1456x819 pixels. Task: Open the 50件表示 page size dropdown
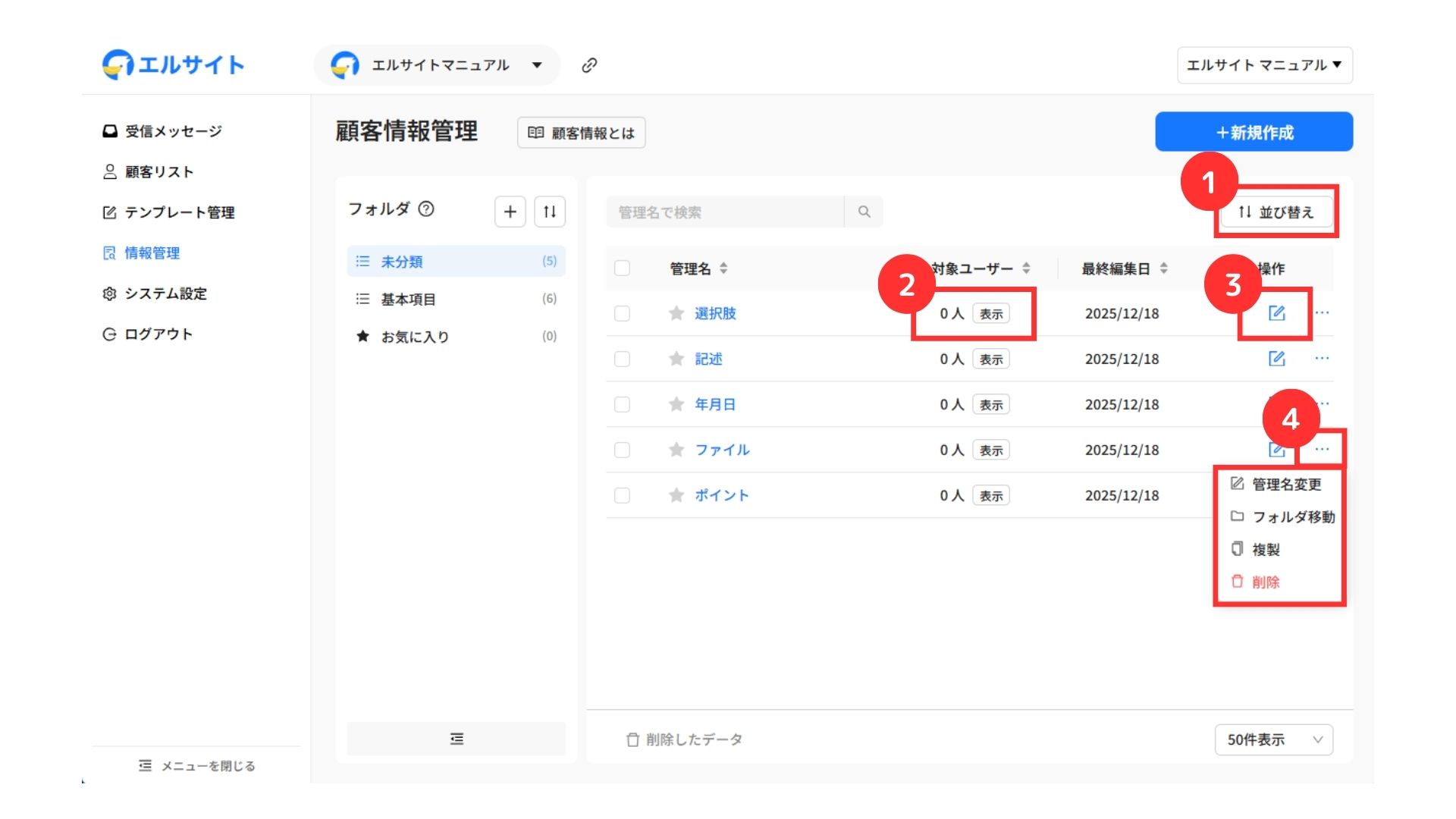(1274, 739)
